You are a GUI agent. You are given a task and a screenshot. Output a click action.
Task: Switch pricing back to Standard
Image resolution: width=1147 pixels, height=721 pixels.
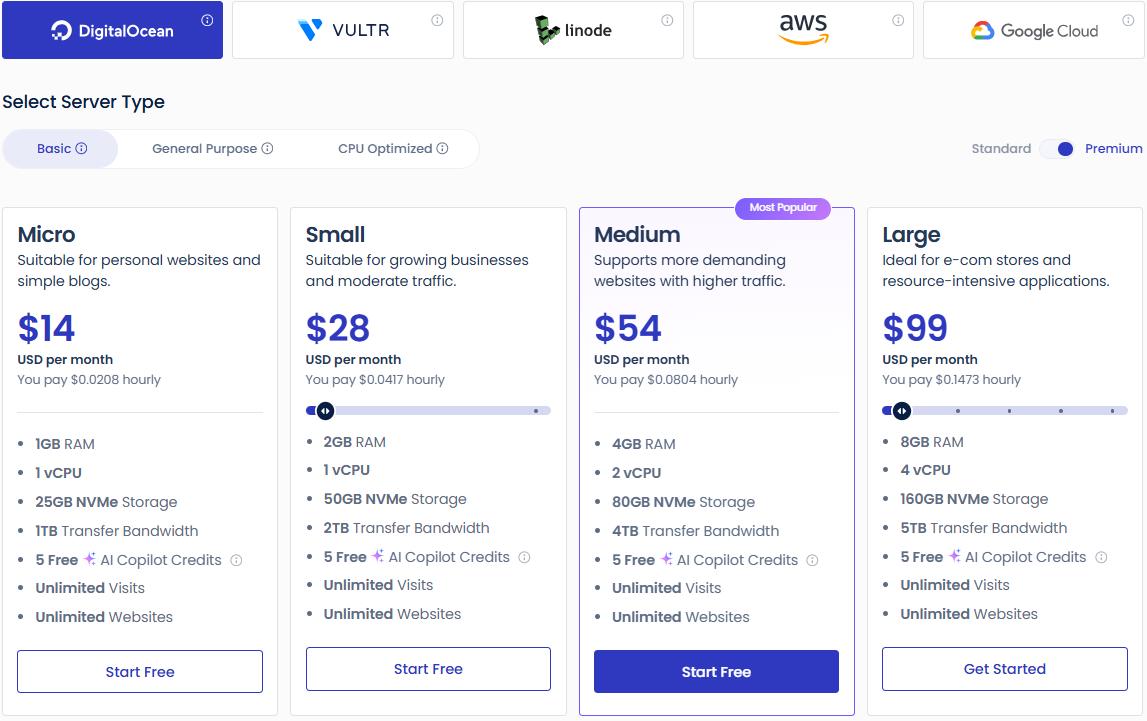1002,148
